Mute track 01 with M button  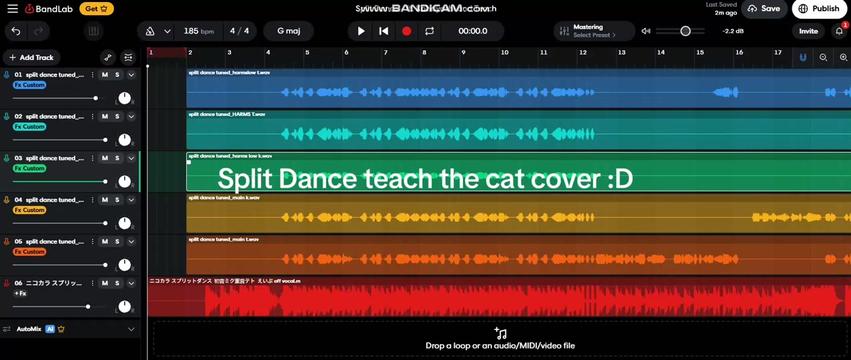click(x=105, y=75)
